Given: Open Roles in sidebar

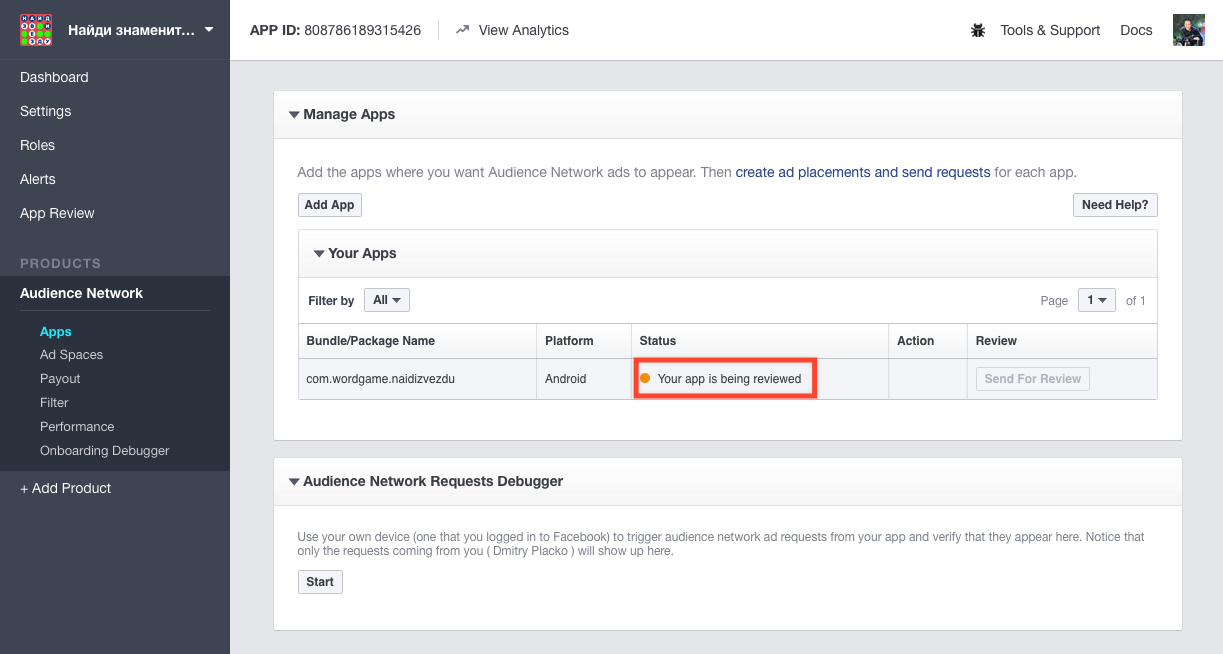Looking at the screenshot, I should pyautogui.click(x=37, y=145).
